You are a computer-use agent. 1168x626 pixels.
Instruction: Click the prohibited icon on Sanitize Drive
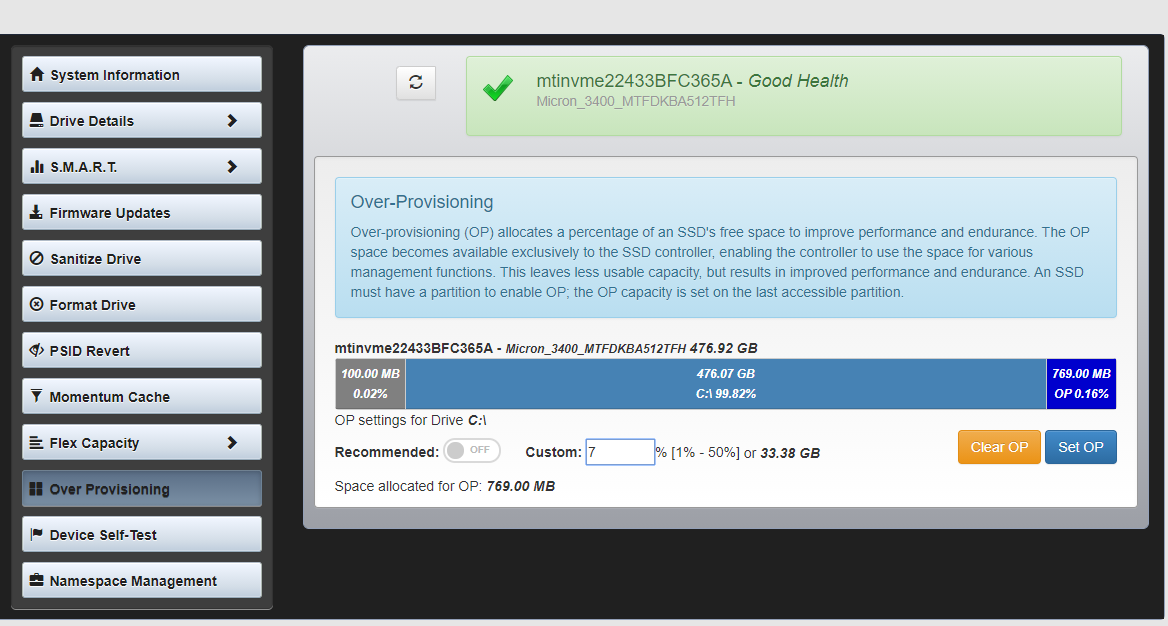(x=36, y=259)
